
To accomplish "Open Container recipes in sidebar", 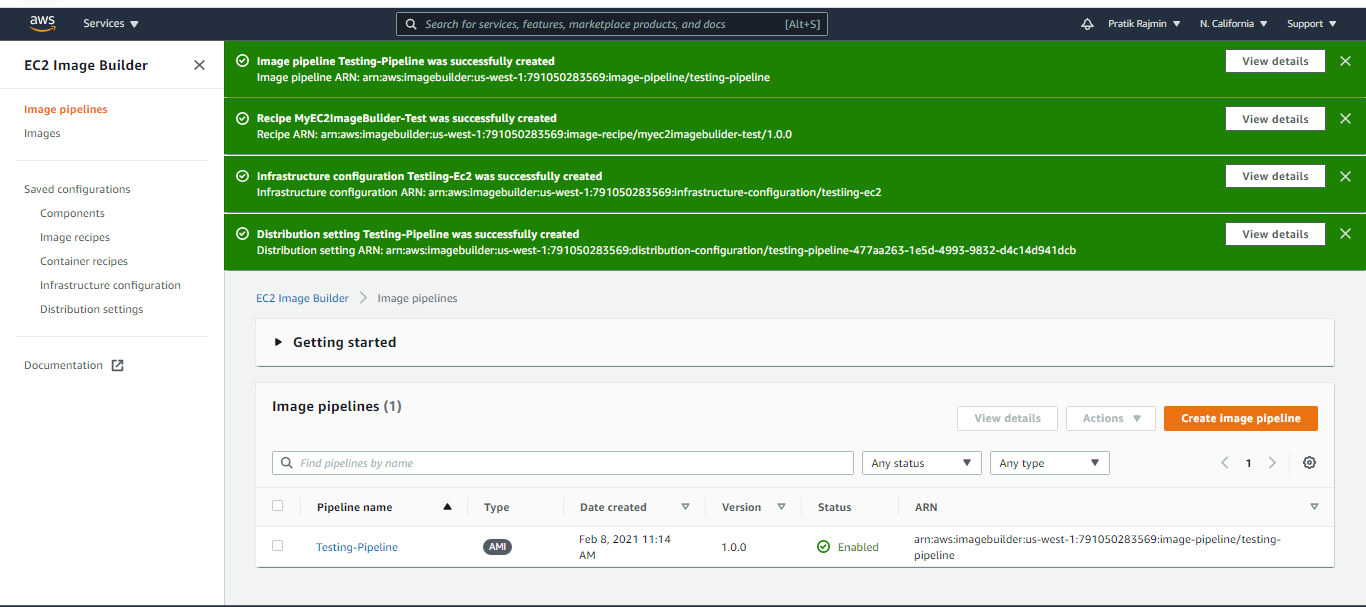I will tap(84, 261).
